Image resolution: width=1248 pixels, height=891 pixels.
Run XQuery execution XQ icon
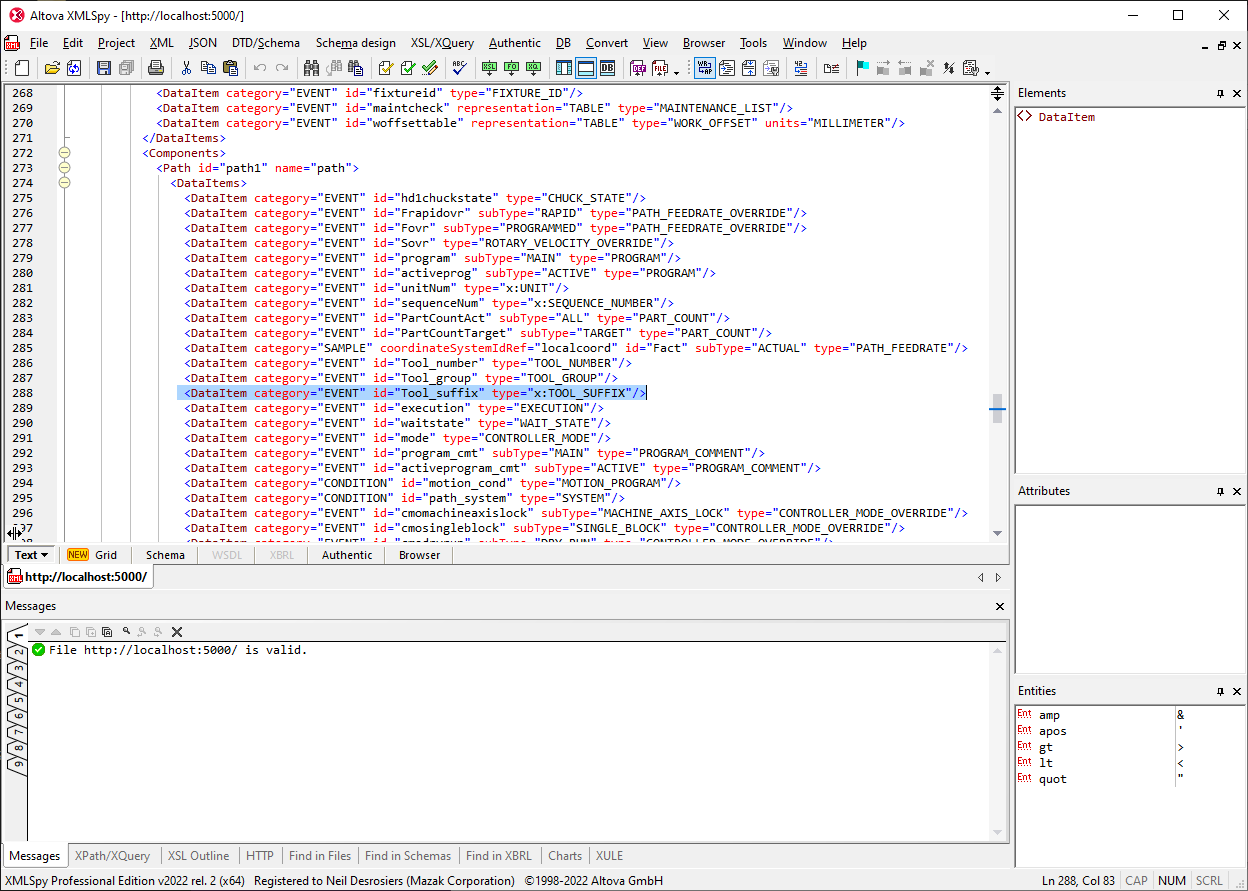[533, 68]
